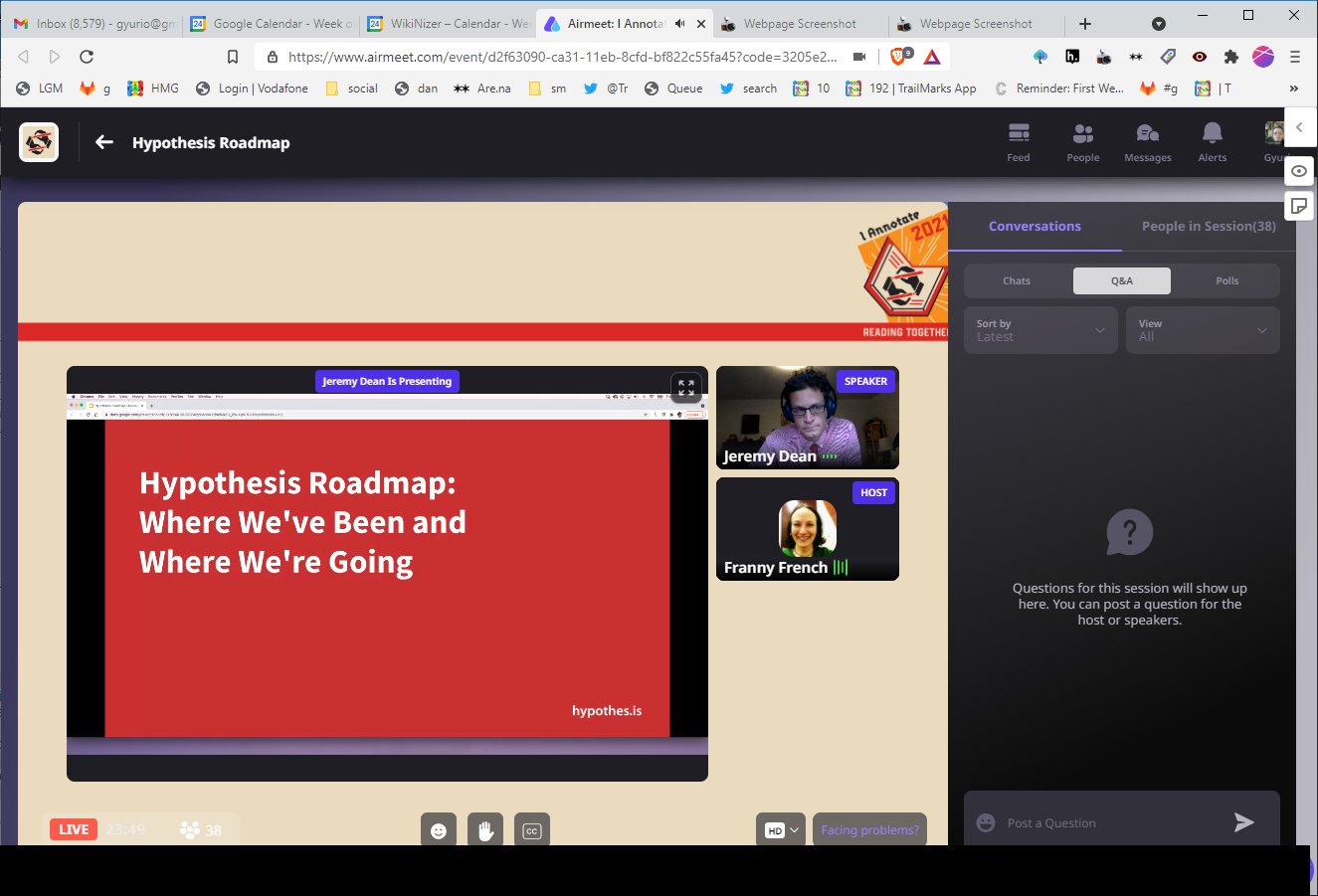Image resolution: width=1318 pixels, height=896 pixels.
Task: Click the Facing problems? button
Action: tap(869, 830)
